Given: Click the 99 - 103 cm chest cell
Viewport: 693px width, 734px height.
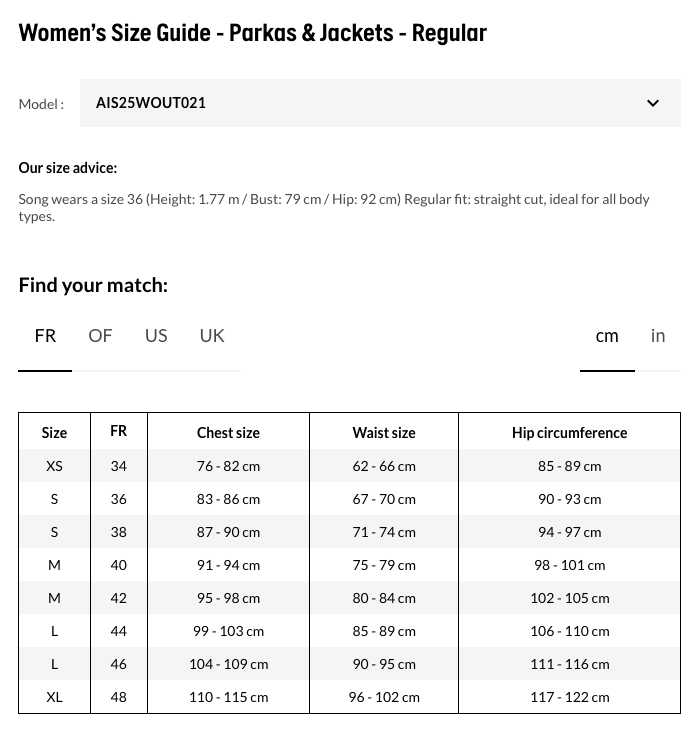Looking at the screenshot, I should (229, 631).
